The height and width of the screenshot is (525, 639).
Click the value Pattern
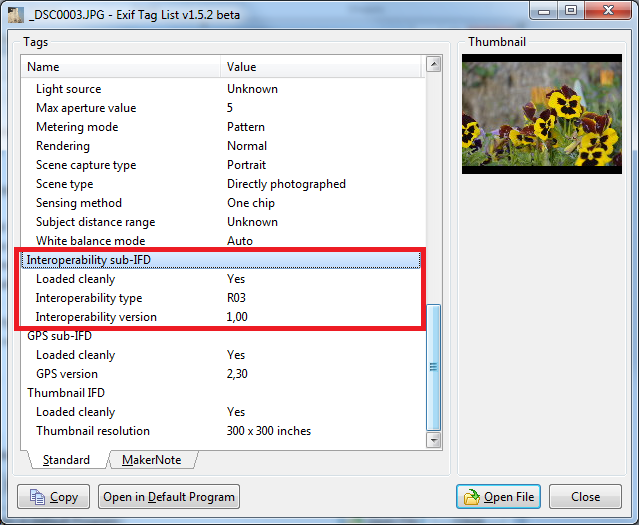[246, 127]
